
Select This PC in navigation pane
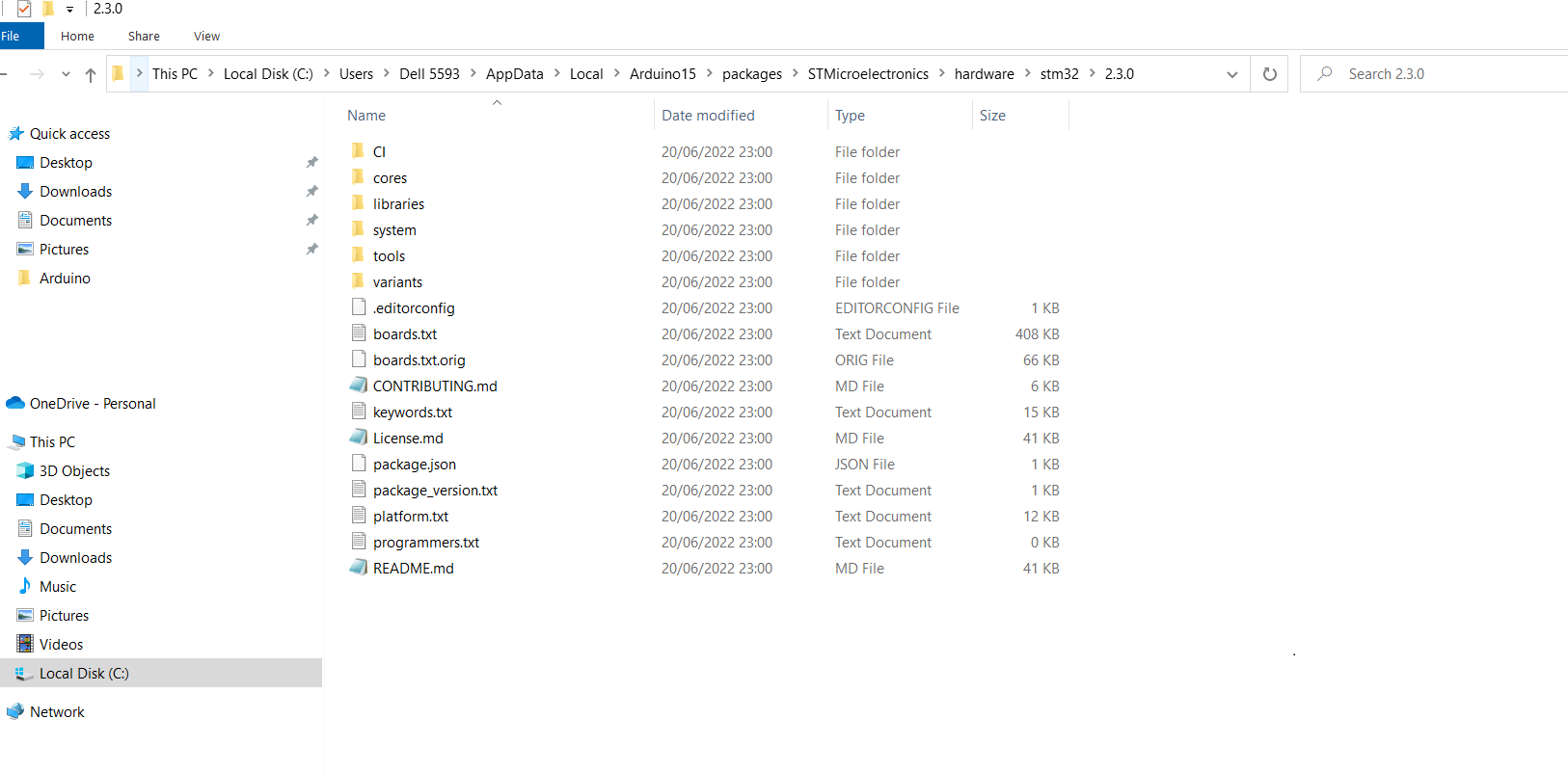click(x=52, y=442)
